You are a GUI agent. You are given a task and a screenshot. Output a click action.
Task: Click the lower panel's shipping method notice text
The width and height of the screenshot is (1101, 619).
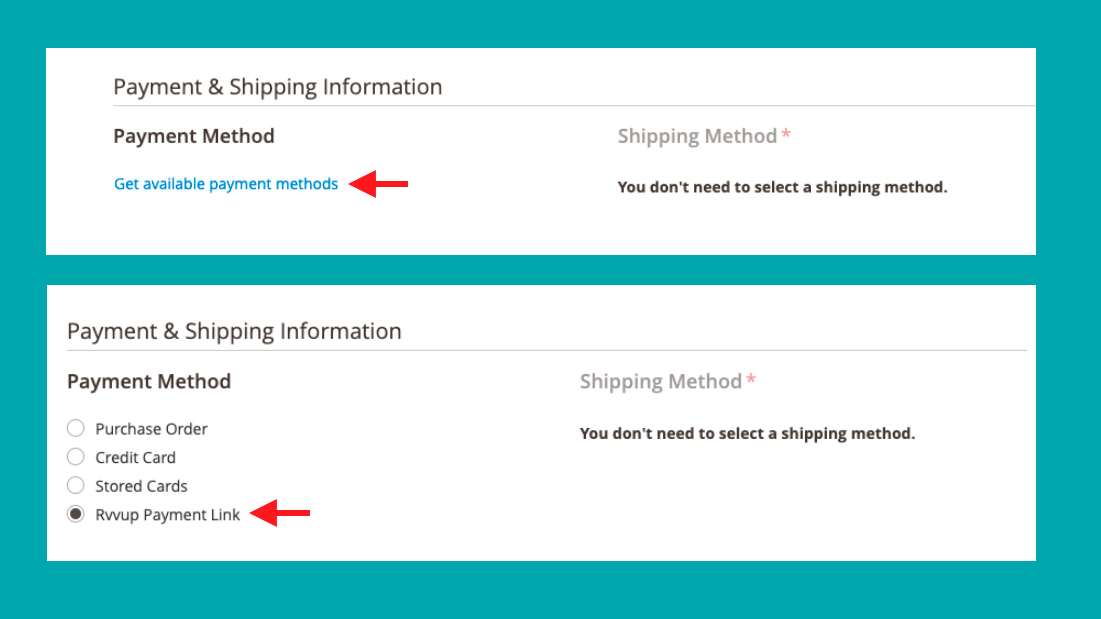747,434
